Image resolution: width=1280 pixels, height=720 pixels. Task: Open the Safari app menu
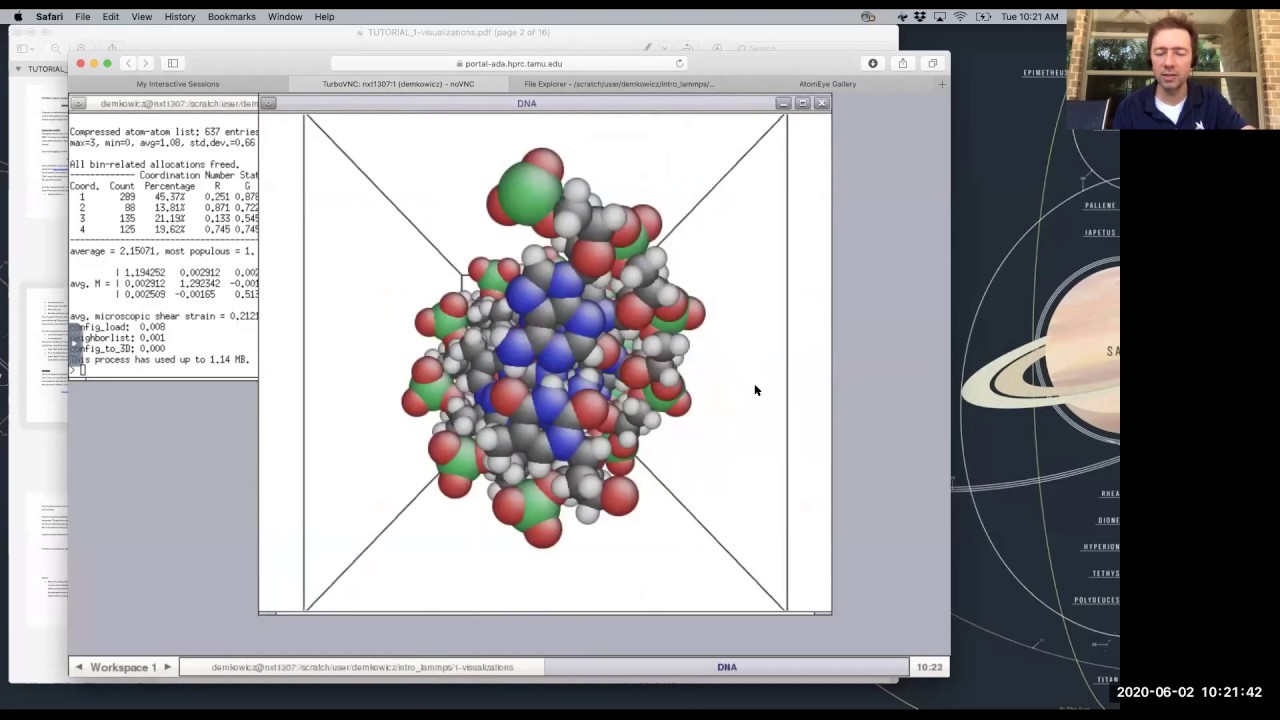[x=49, y=16]
